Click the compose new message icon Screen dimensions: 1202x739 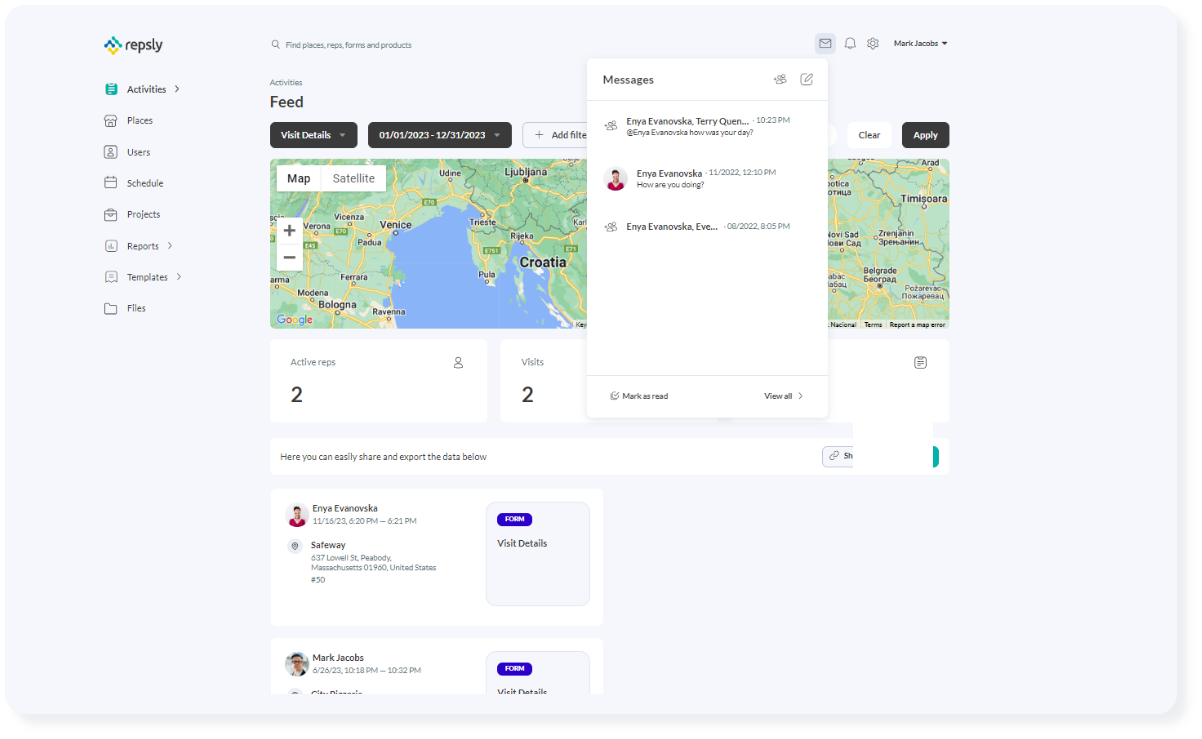tap(807, 79)
